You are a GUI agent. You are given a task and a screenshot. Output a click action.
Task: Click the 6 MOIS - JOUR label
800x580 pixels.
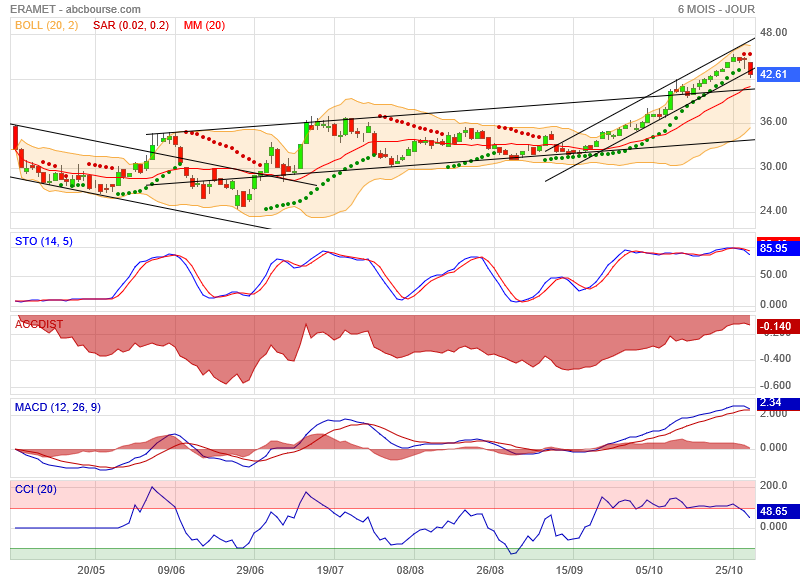(716, 9)
